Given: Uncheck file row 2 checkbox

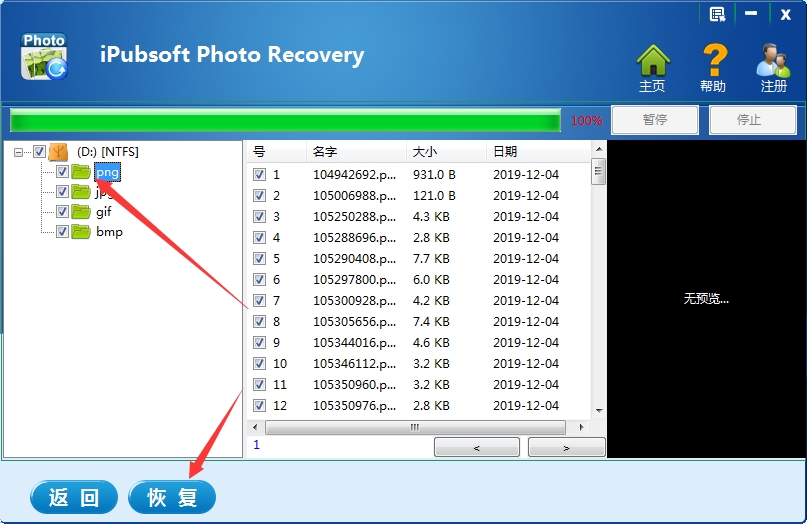Looking at the screenshot, I should click(259, 196).
